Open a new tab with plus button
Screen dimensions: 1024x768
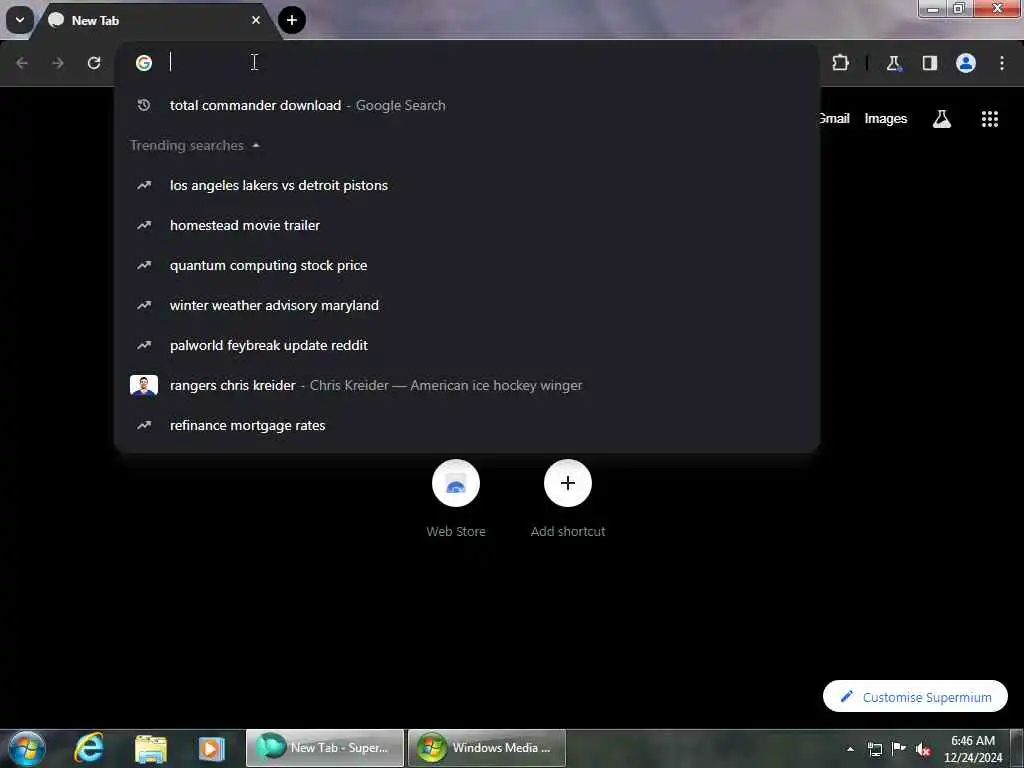click(x=292, y=20)
